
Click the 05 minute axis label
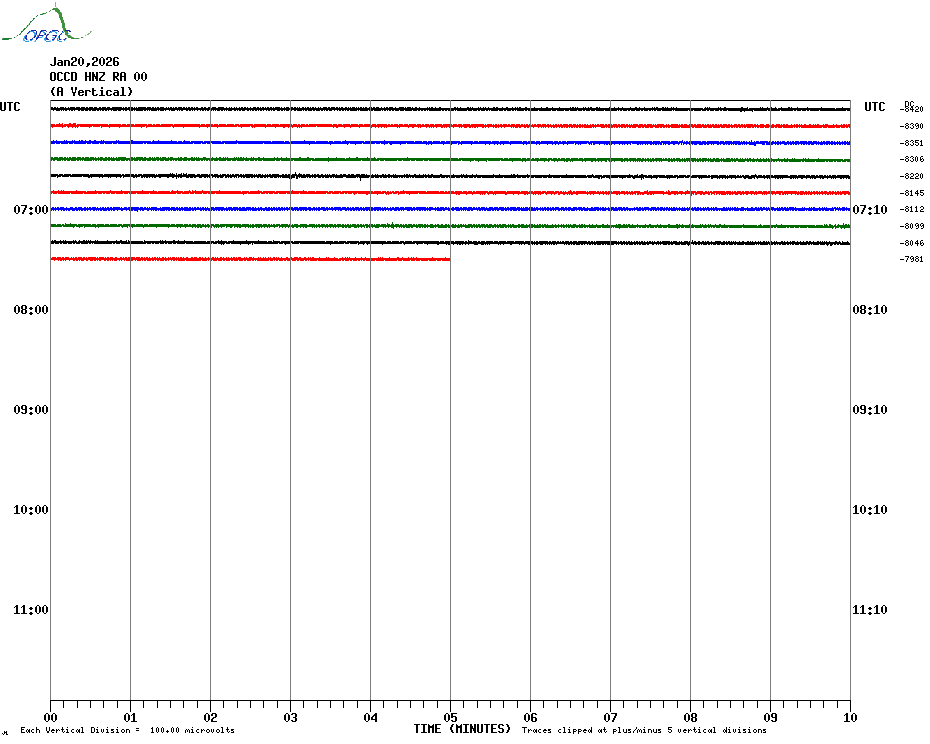click(451, 718)
